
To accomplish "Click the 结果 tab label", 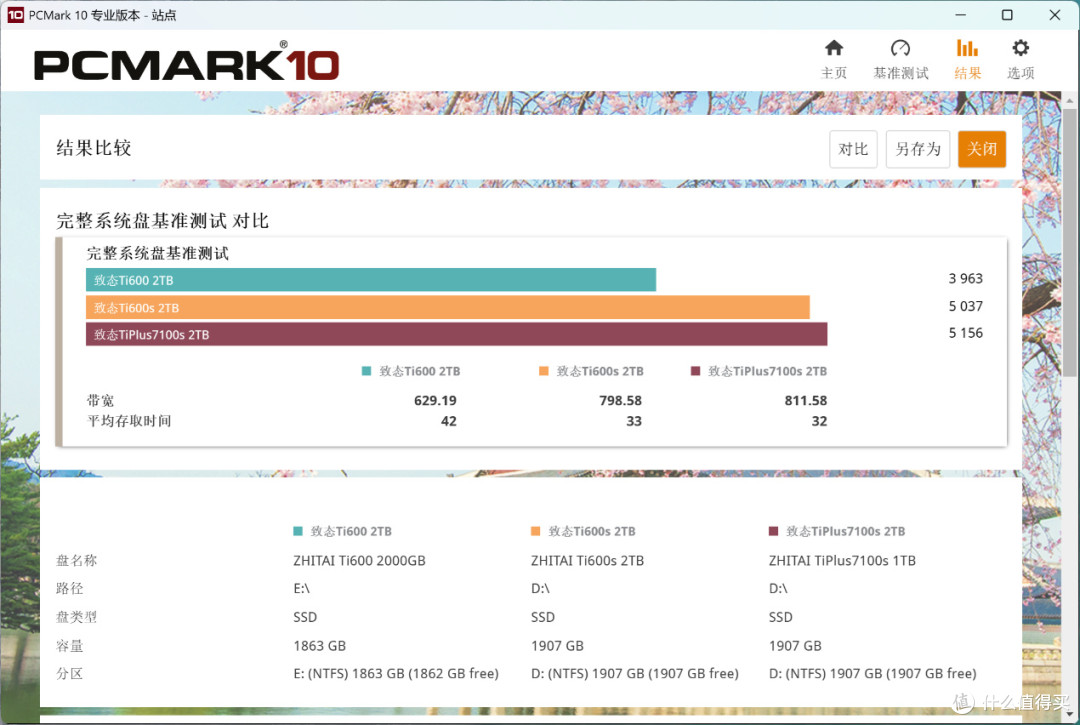I will (967, 73).
